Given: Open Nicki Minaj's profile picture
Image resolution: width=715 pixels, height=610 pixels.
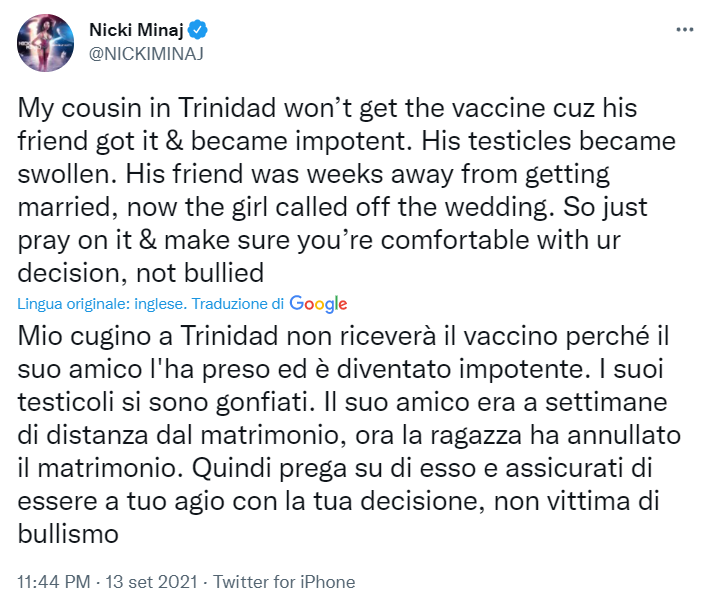Looking at the screenshot, I should (46, 43).
